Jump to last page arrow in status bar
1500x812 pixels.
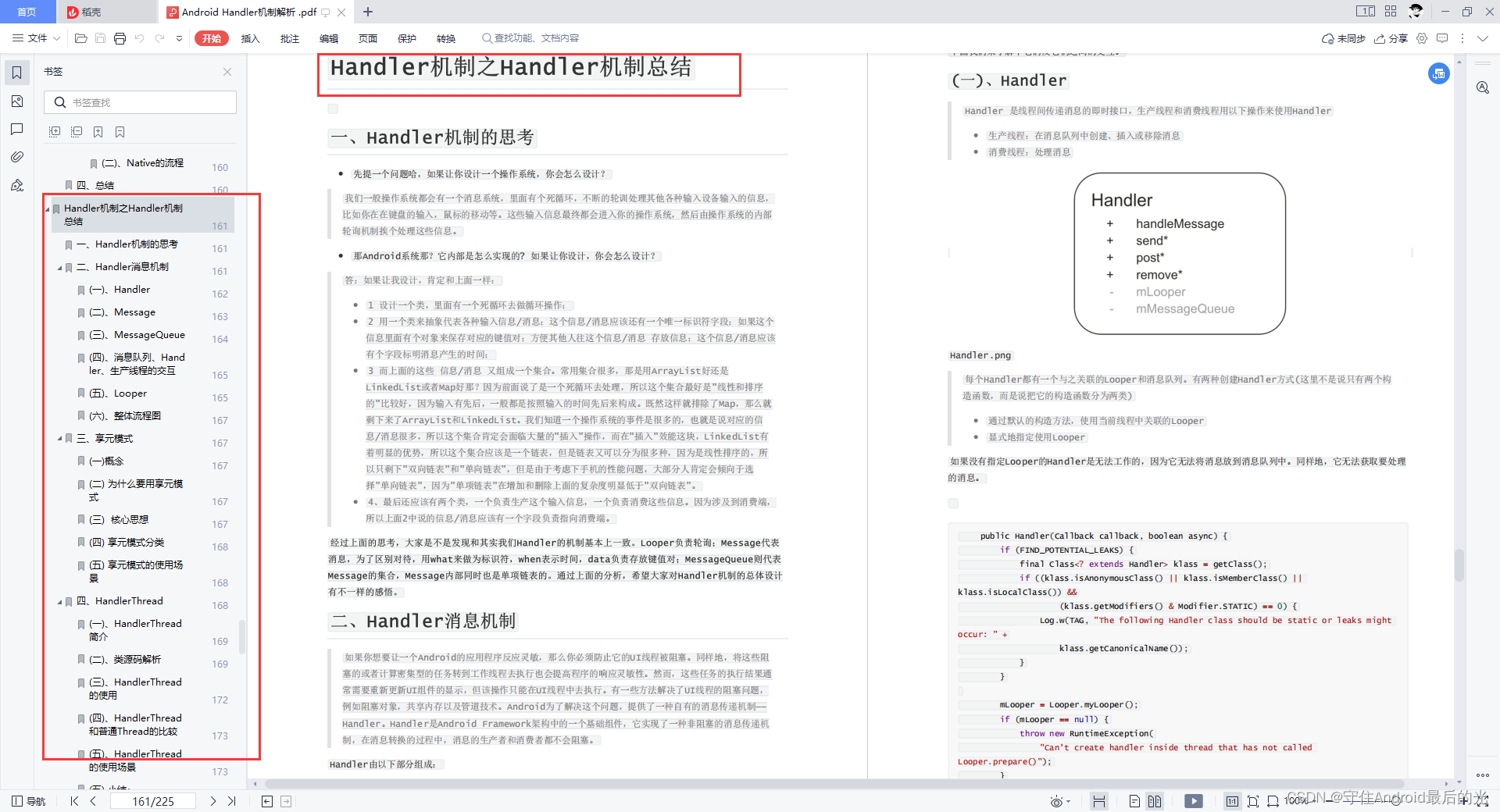(x=231, y=801)
